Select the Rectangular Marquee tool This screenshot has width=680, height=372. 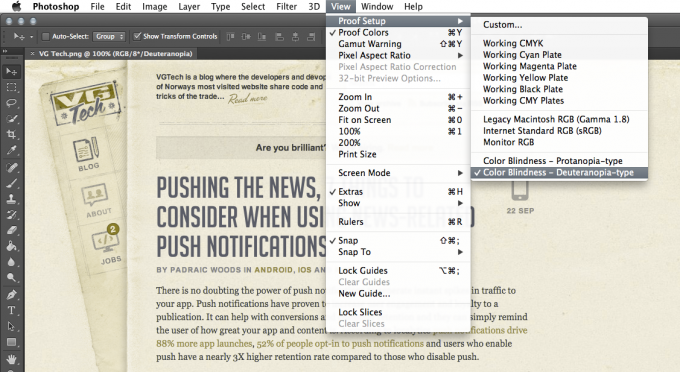(x=11, y=88)
